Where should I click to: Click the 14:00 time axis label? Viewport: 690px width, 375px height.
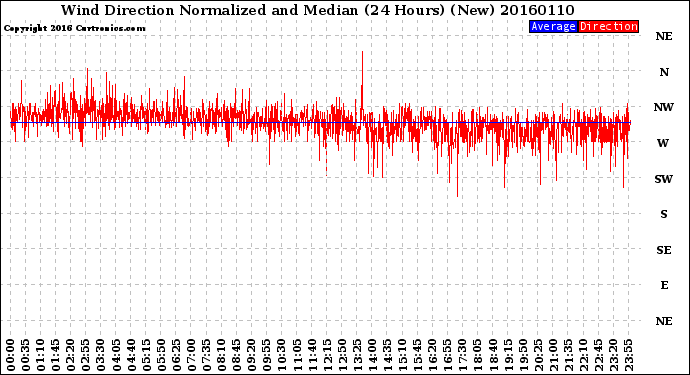pos(372,355)
